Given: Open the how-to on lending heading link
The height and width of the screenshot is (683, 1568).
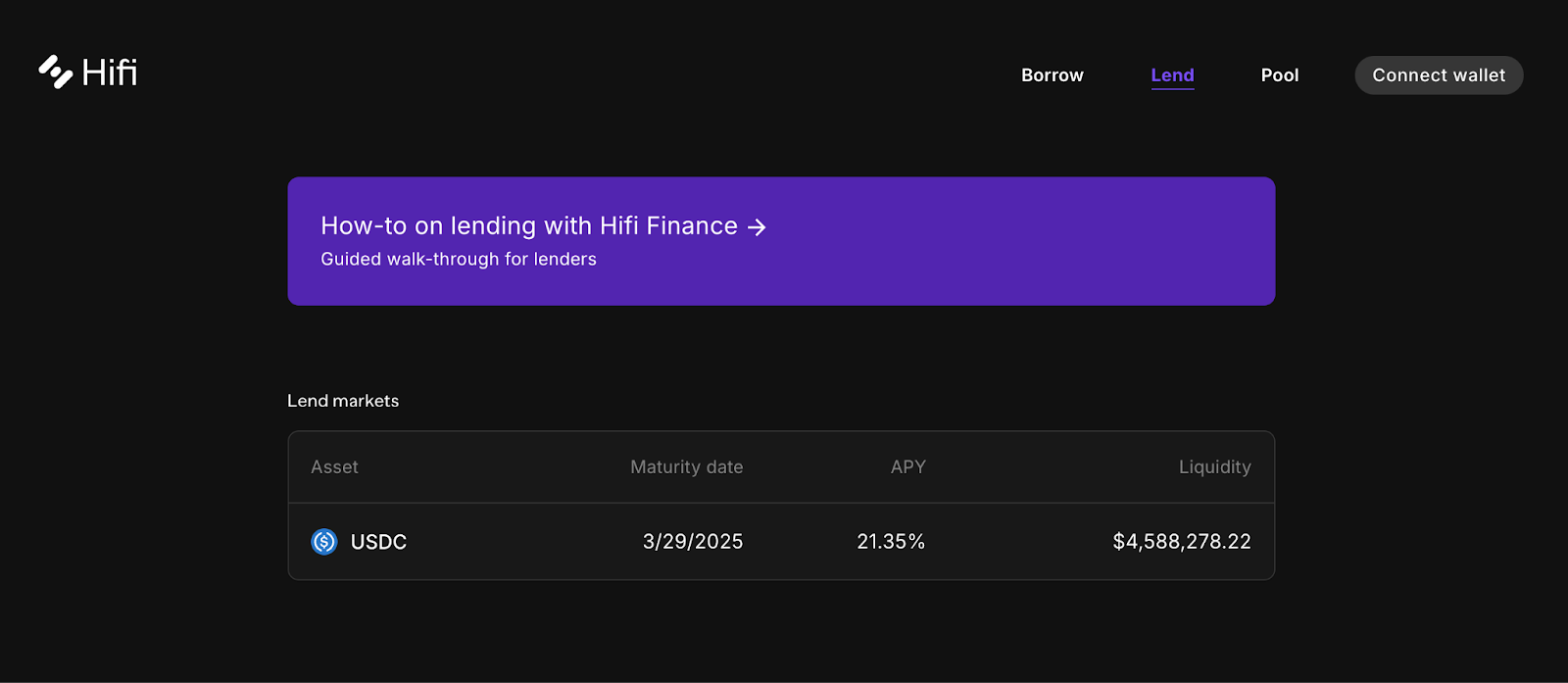Looking at the screenshot, I should 528,226.
